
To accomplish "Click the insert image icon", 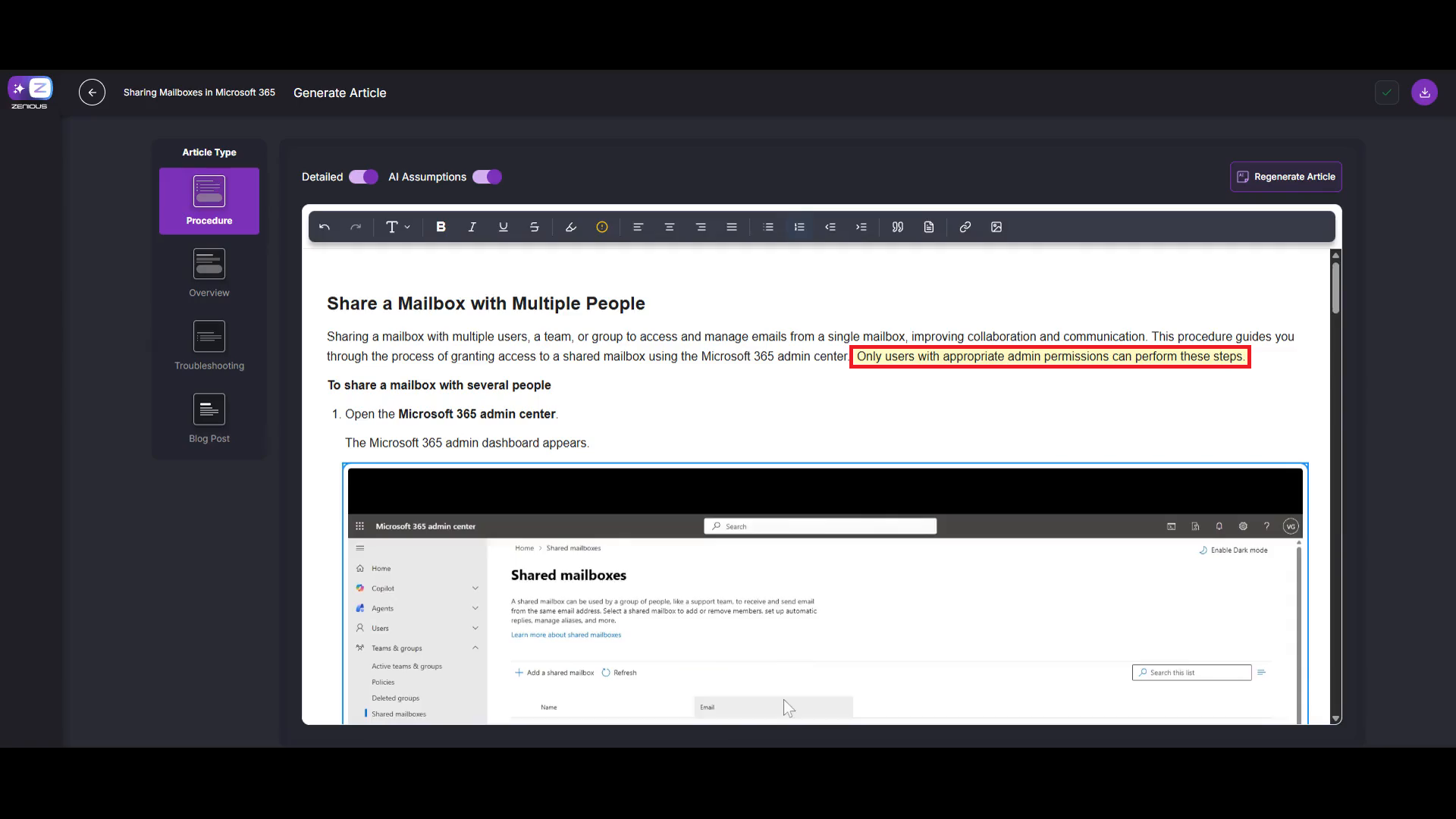I will click(996, 227).
